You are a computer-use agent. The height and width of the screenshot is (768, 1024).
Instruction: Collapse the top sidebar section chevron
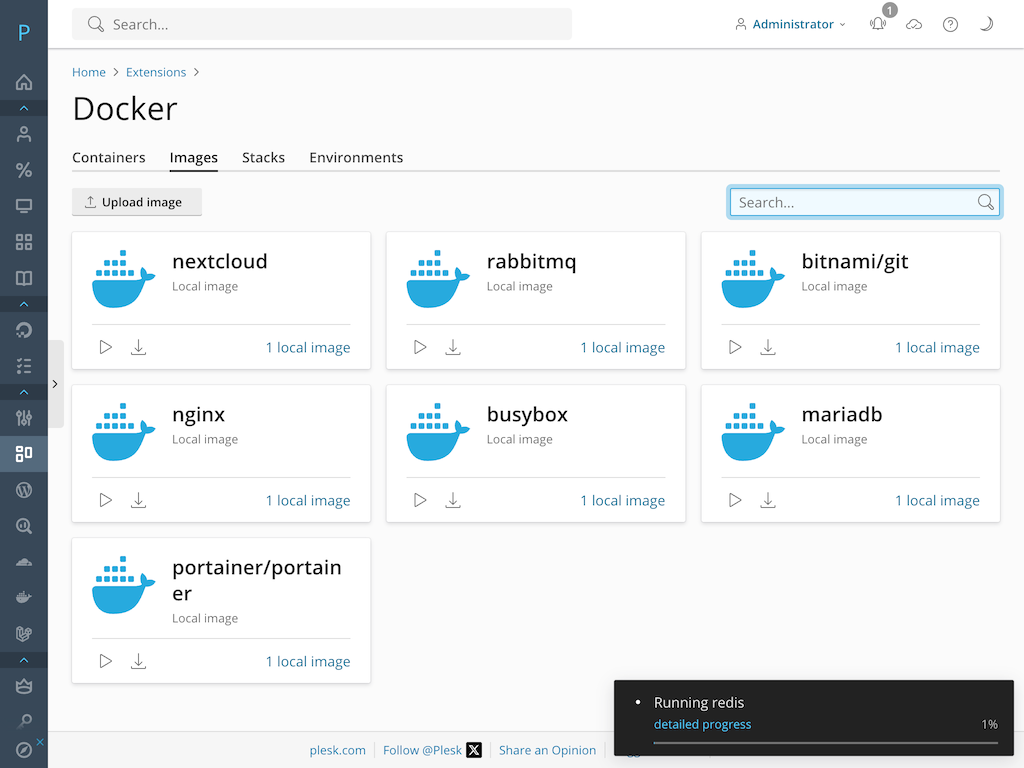pos(24,108)
